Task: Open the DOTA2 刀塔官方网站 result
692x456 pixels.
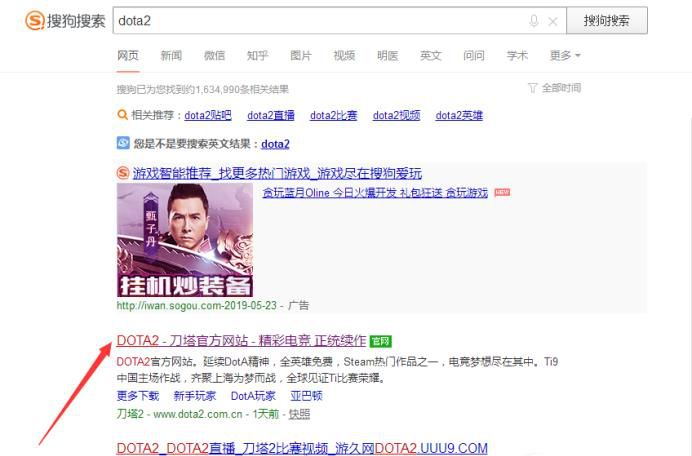Action: click(x=241, y=341)
